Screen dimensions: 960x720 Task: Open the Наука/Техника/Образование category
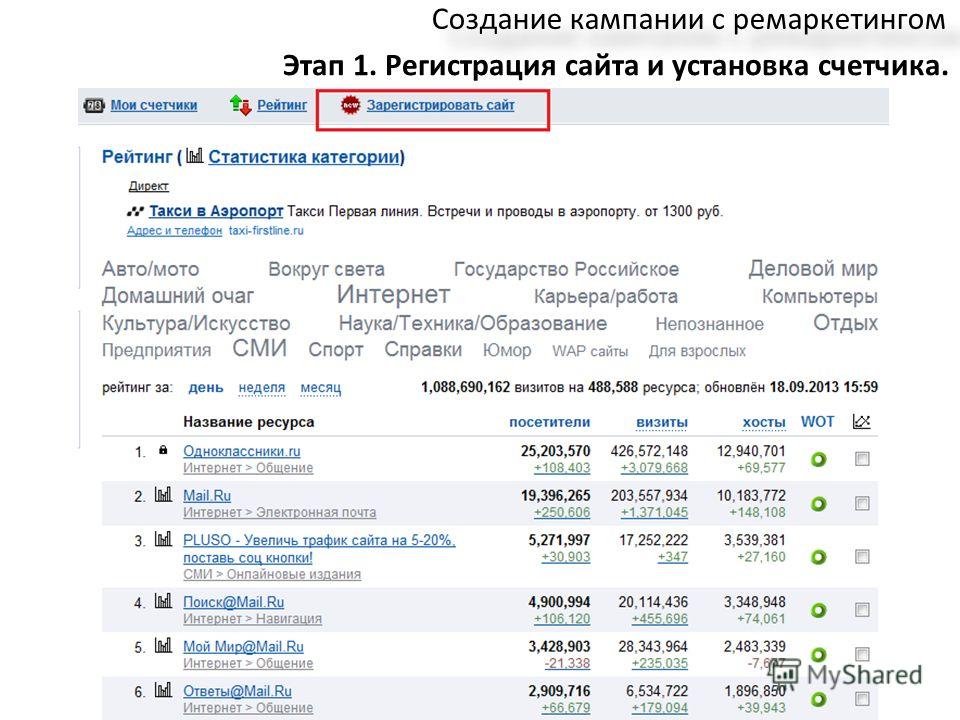click(473, 323)
